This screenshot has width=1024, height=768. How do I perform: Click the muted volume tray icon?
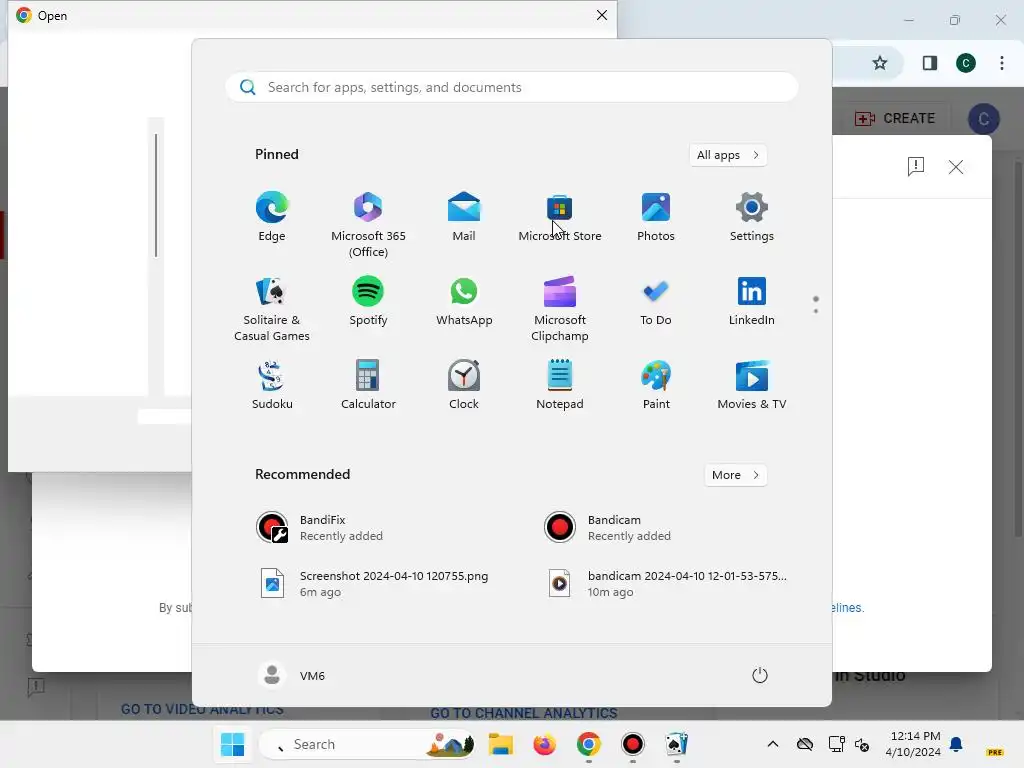click(862, 744)
